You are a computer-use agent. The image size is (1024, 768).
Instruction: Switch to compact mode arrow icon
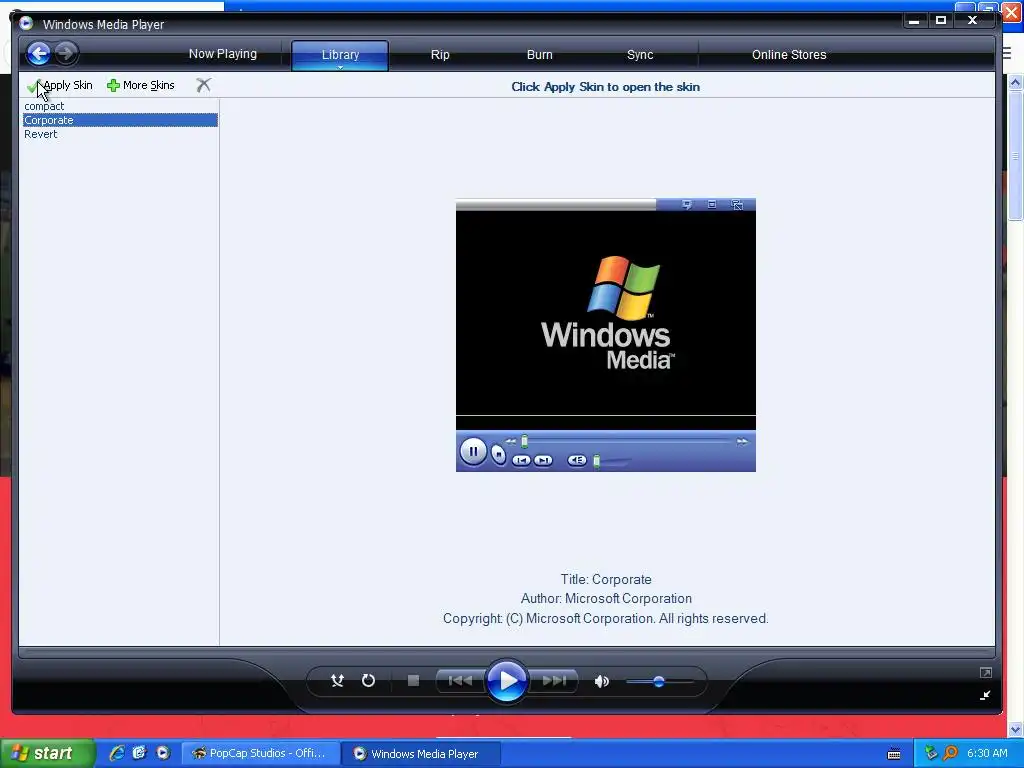[x=985, y=696]
